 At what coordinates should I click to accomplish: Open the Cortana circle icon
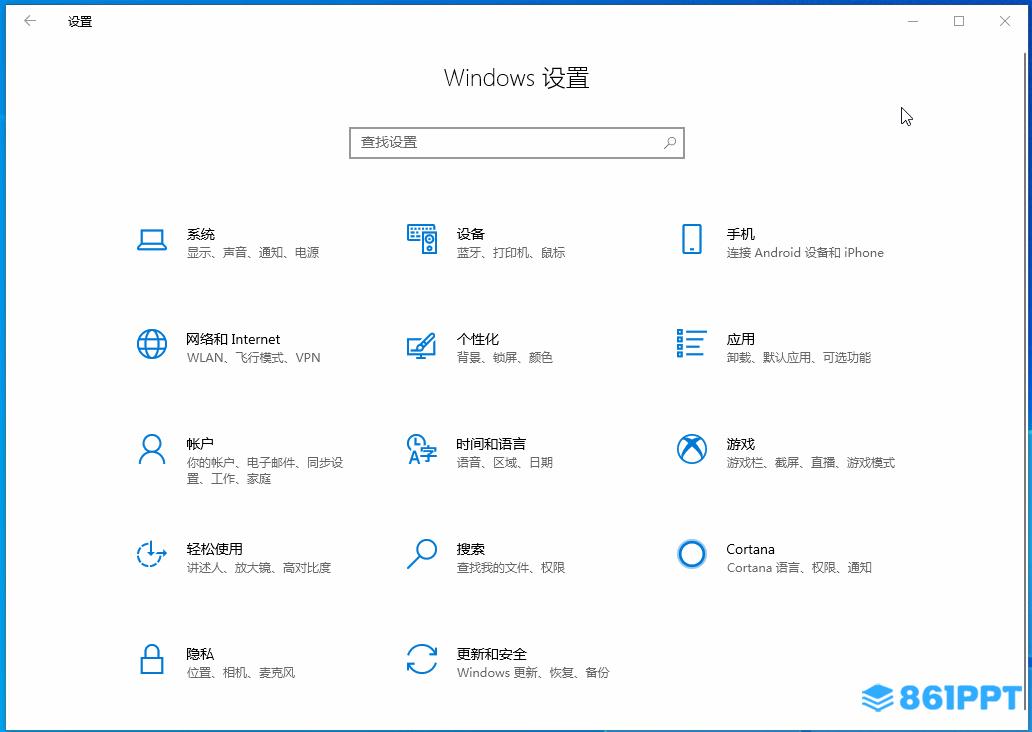click(x=692, y=554)
